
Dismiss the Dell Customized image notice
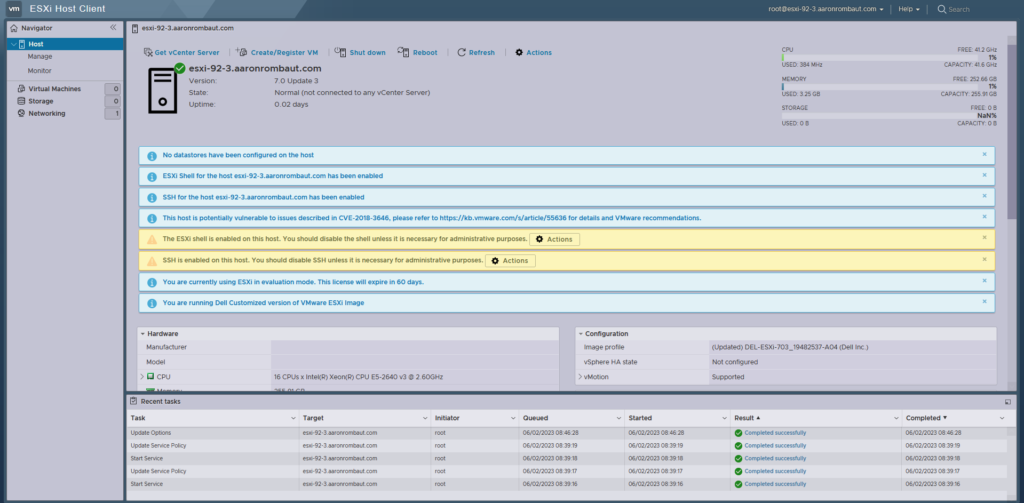pos(984,302)
